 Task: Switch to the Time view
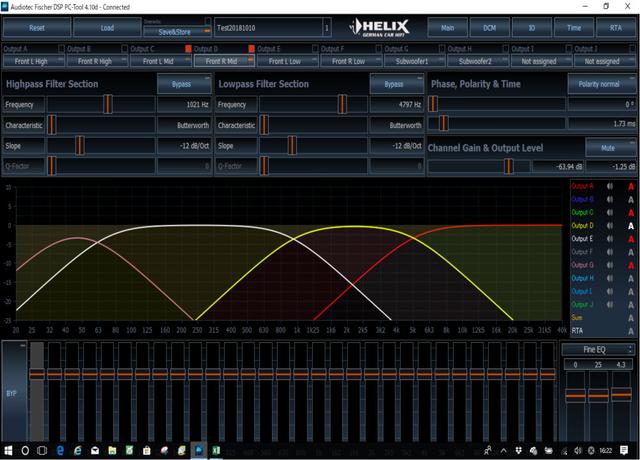pyautogui.click(x=574, y=28)
